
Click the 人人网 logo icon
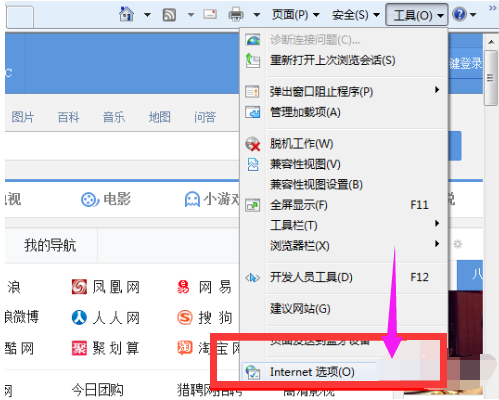coord(79,318)
